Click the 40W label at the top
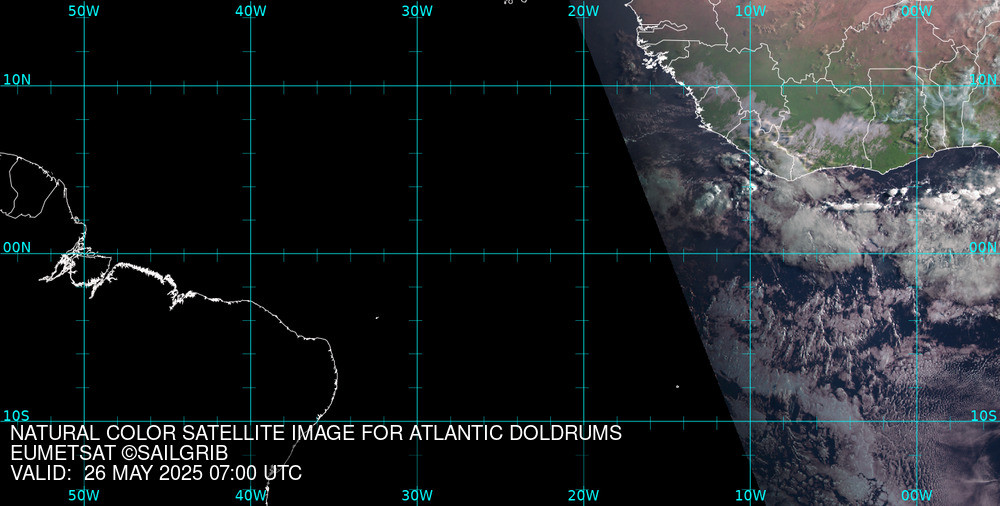Viewport: 1000px width, 506px height. click(x=251, y=11)
